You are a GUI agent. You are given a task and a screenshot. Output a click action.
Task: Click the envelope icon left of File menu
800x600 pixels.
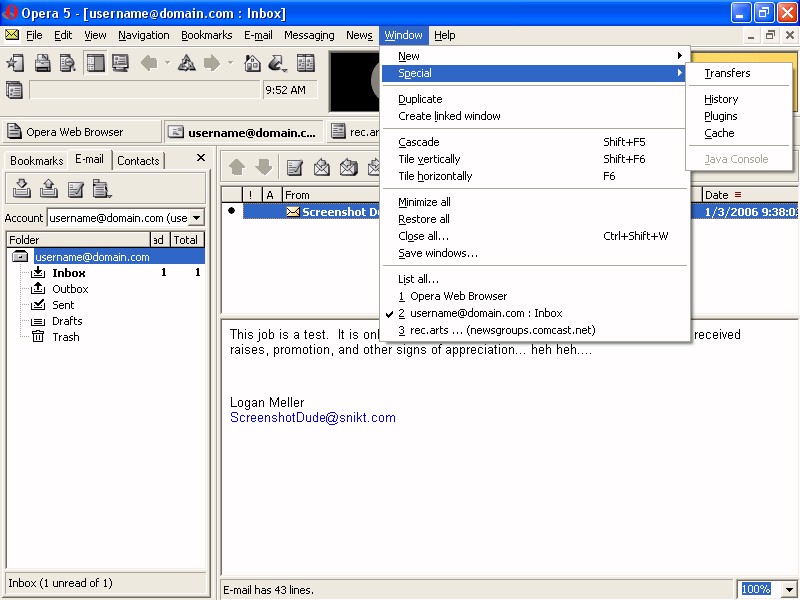pyautogui.click(x=11, y=35)
